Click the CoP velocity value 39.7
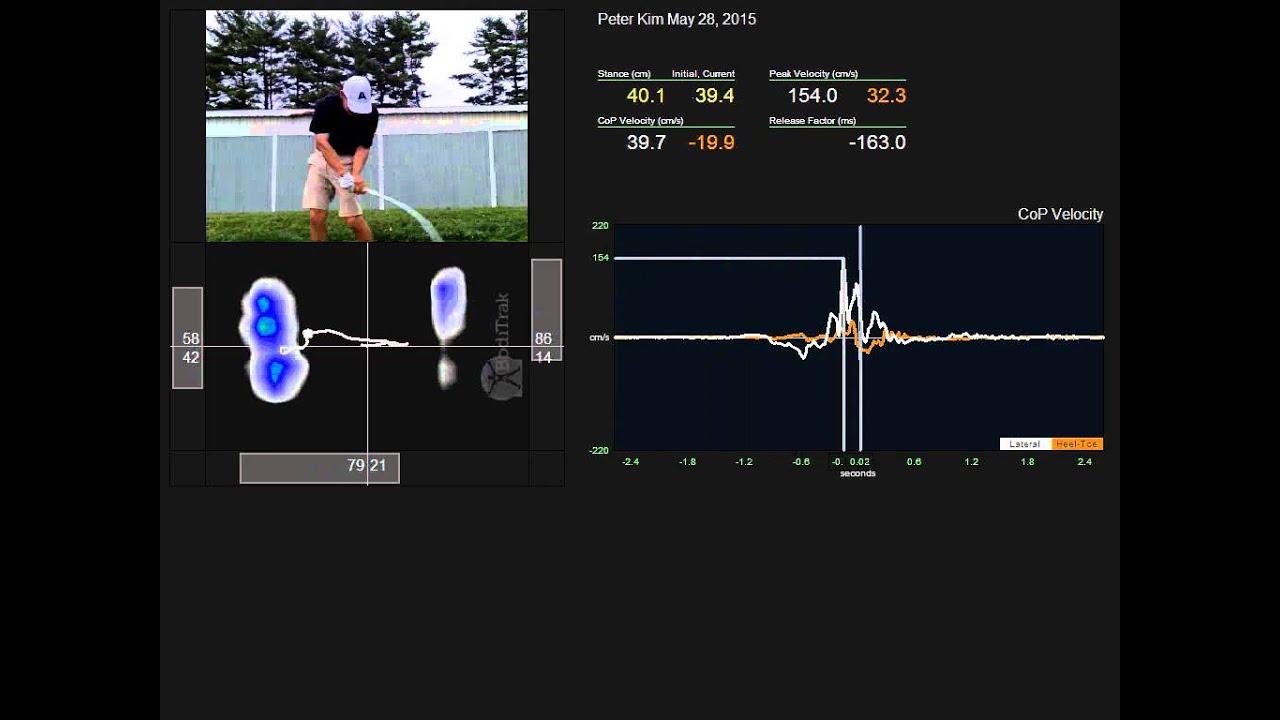Screen dimensions: 1280x720 tap(646, 143)
